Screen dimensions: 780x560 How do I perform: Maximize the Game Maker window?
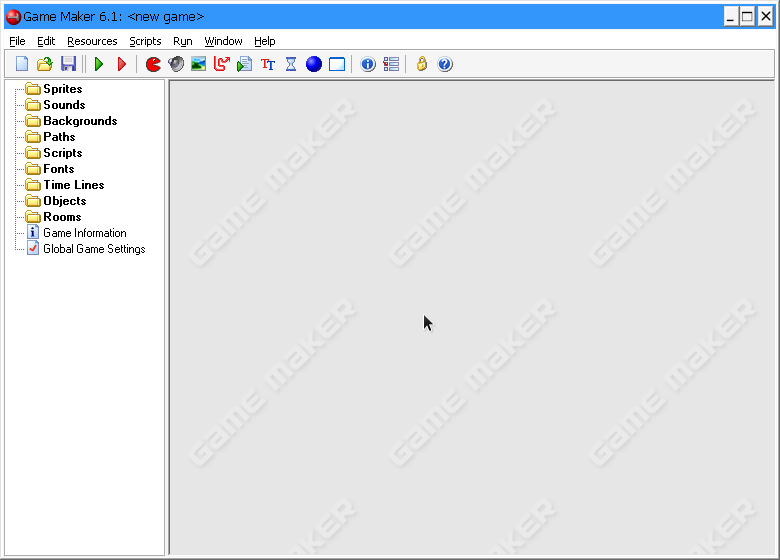pyautogui.click(x=747, y=17)
